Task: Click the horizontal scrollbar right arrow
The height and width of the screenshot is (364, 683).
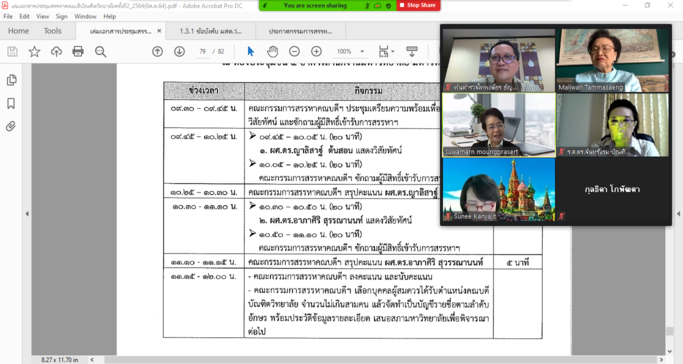Action: (x=661, y=360)
